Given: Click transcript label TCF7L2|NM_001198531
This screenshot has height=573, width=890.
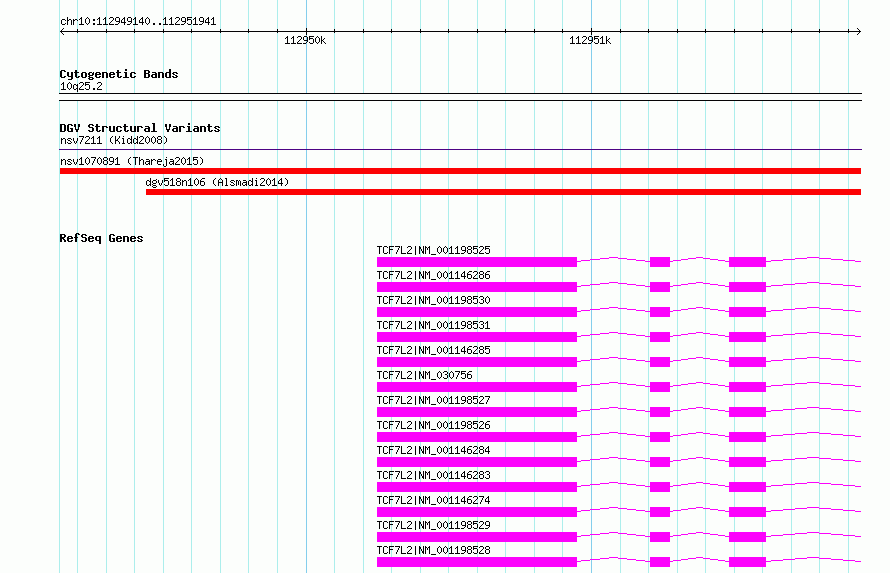Looking at the screenshot, I should click(x=434, y=325).
